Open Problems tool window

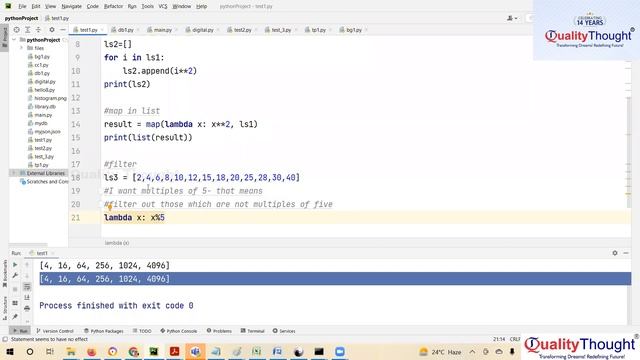tap(219, 331)
